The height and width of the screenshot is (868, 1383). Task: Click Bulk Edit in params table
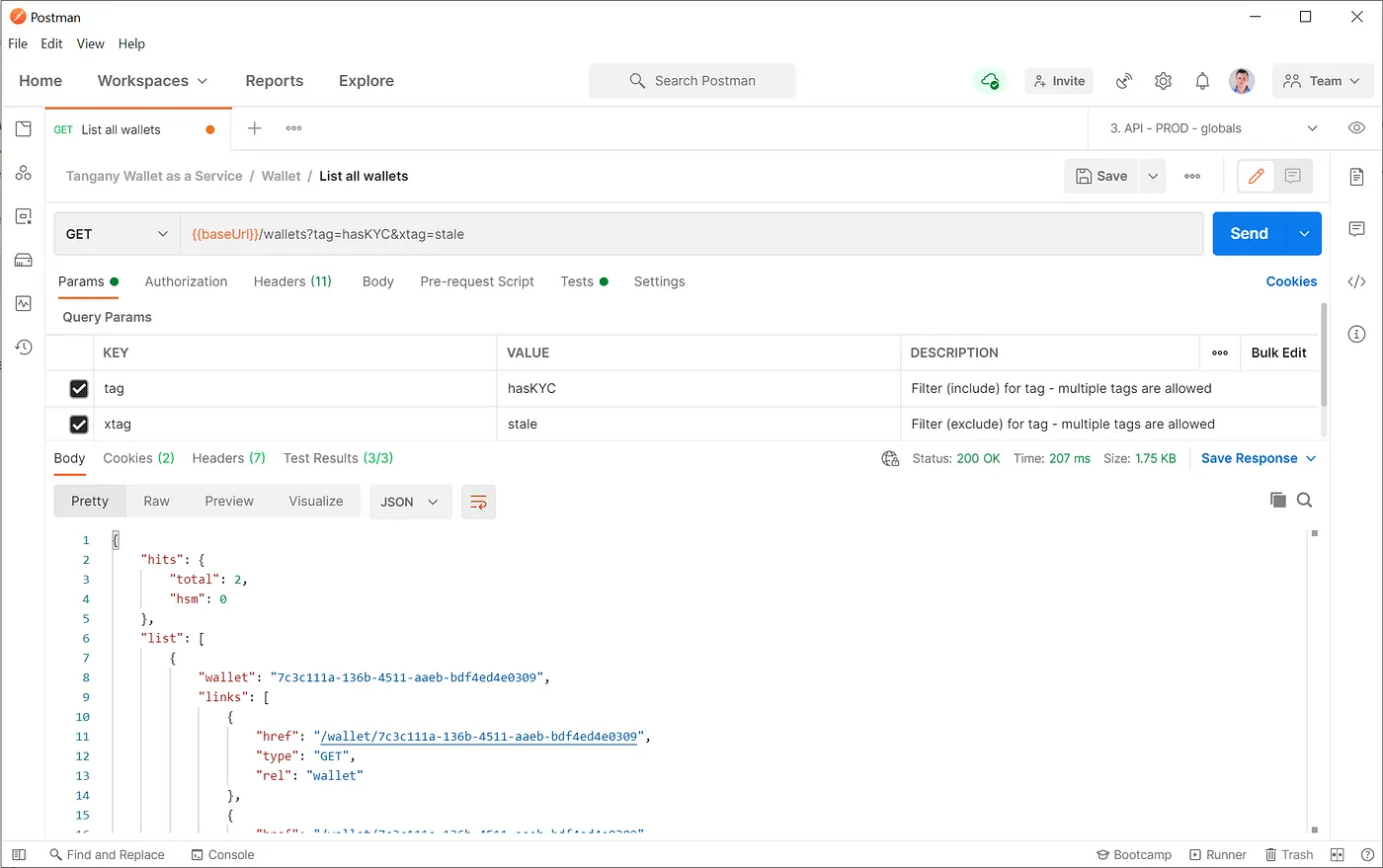pyautogui.click(x=1278, y=353)
